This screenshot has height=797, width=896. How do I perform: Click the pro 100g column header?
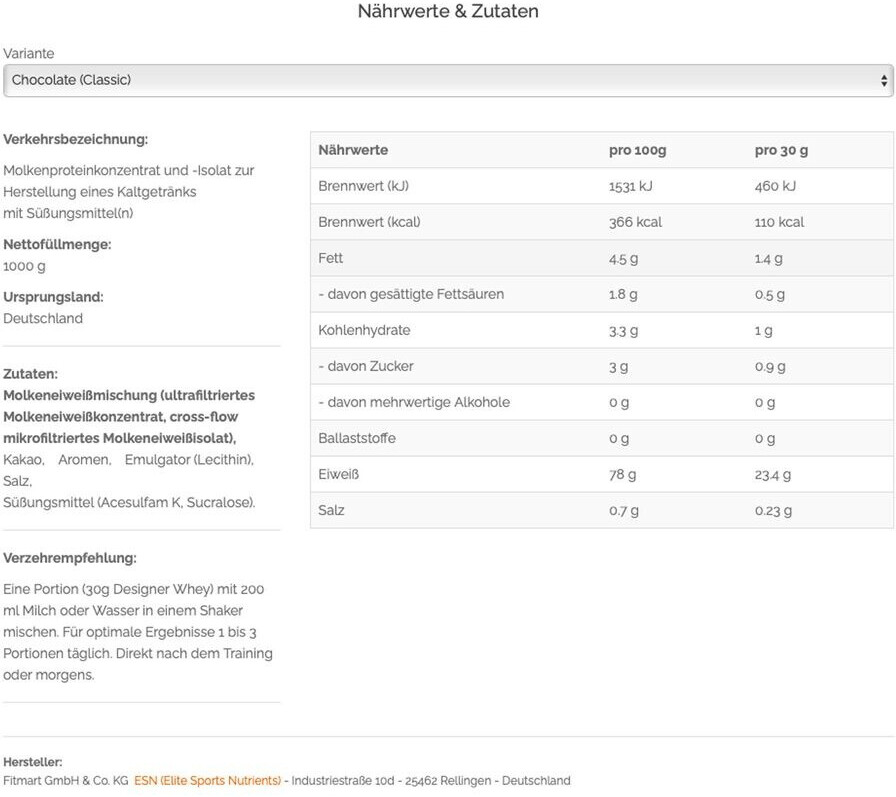coord(637,150)
